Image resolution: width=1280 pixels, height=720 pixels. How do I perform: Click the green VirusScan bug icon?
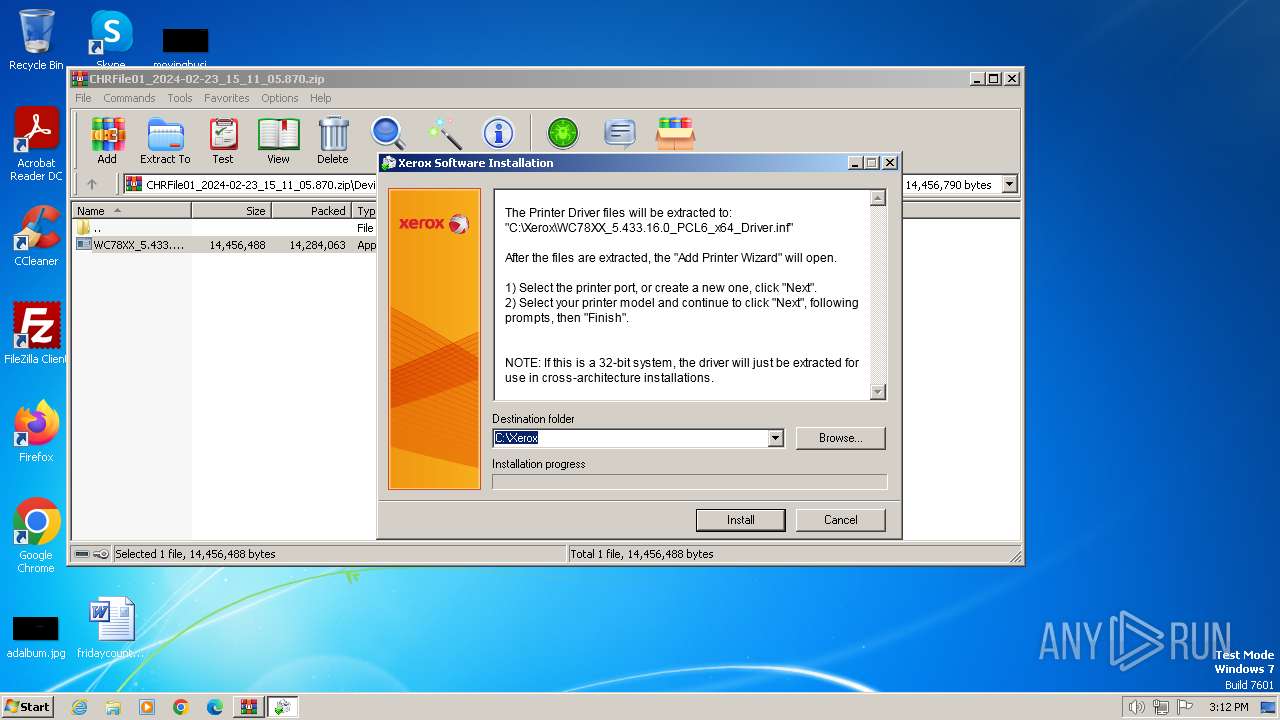[563, 133]
